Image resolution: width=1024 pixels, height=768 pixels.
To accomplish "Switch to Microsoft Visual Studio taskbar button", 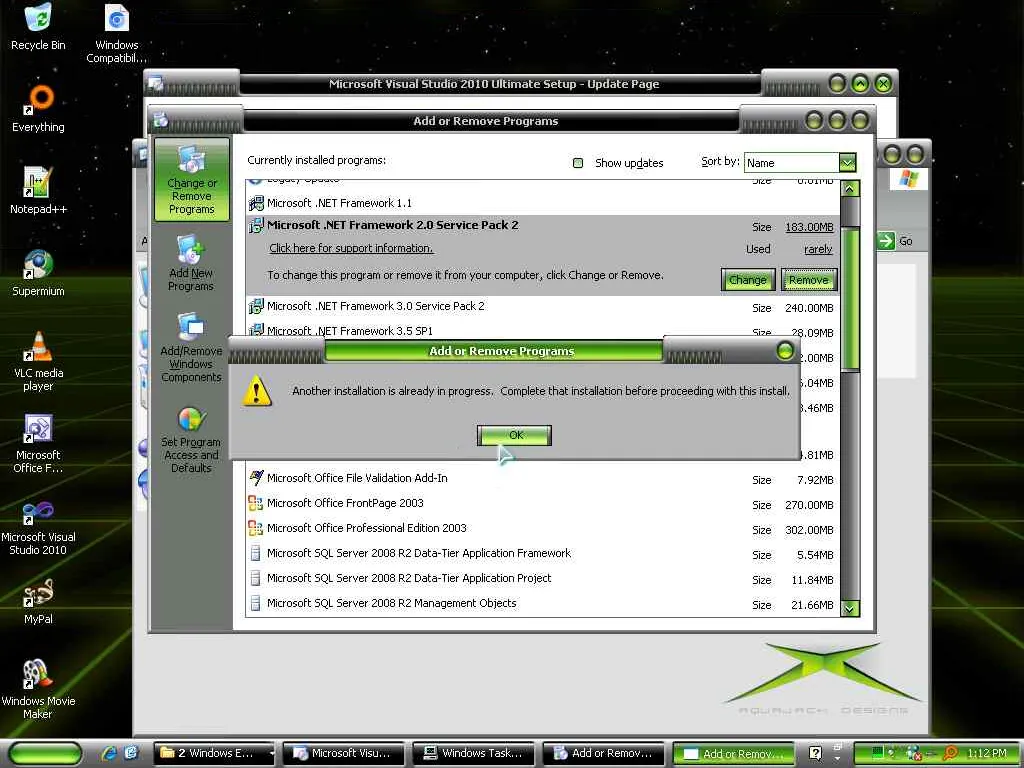I will point(344,753).
